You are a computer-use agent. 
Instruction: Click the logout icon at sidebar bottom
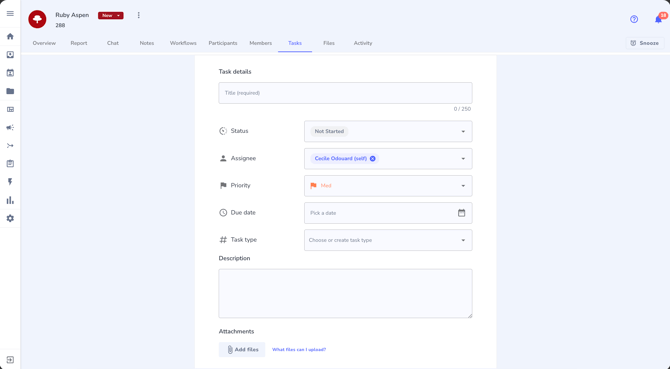(x=10, y=360)
